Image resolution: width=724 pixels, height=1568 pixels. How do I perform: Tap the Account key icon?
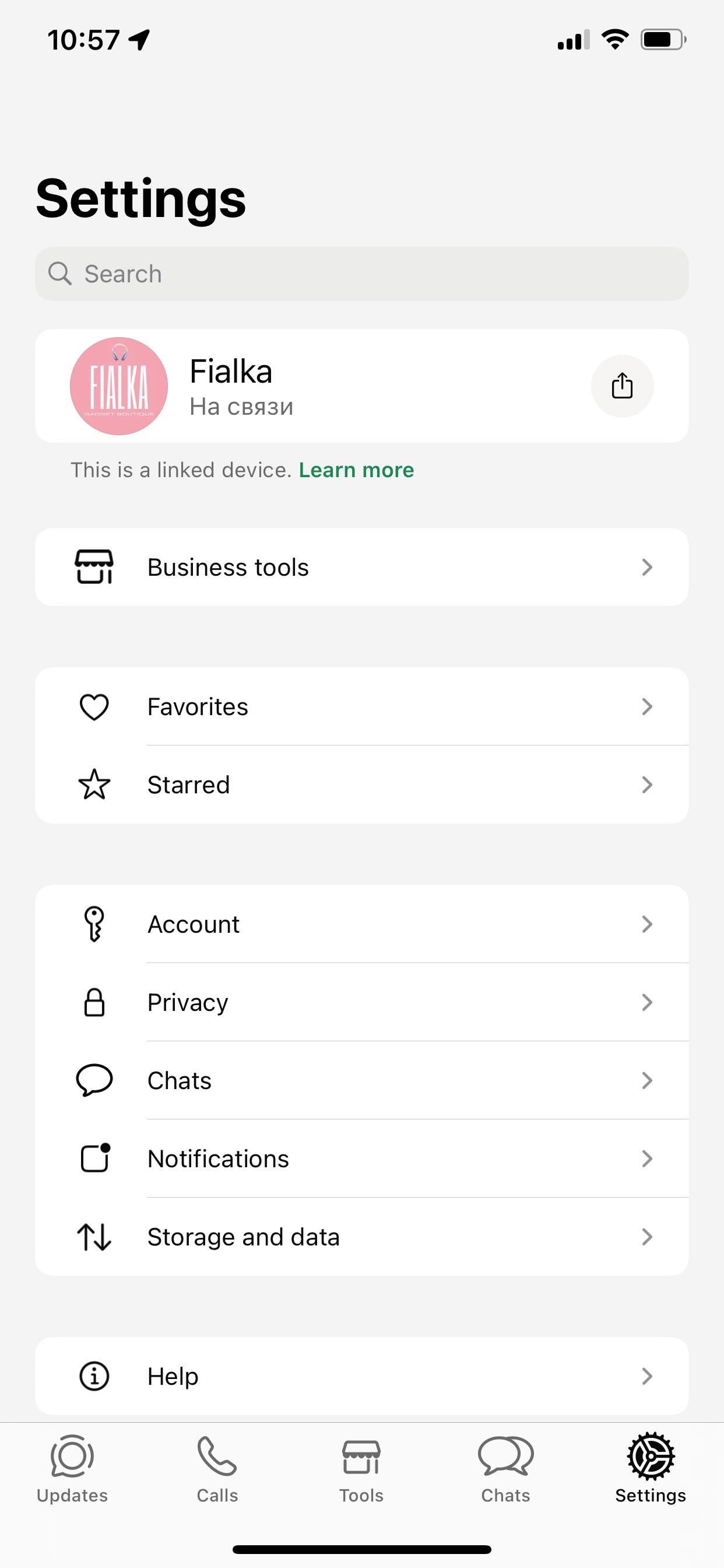[94, 924]
